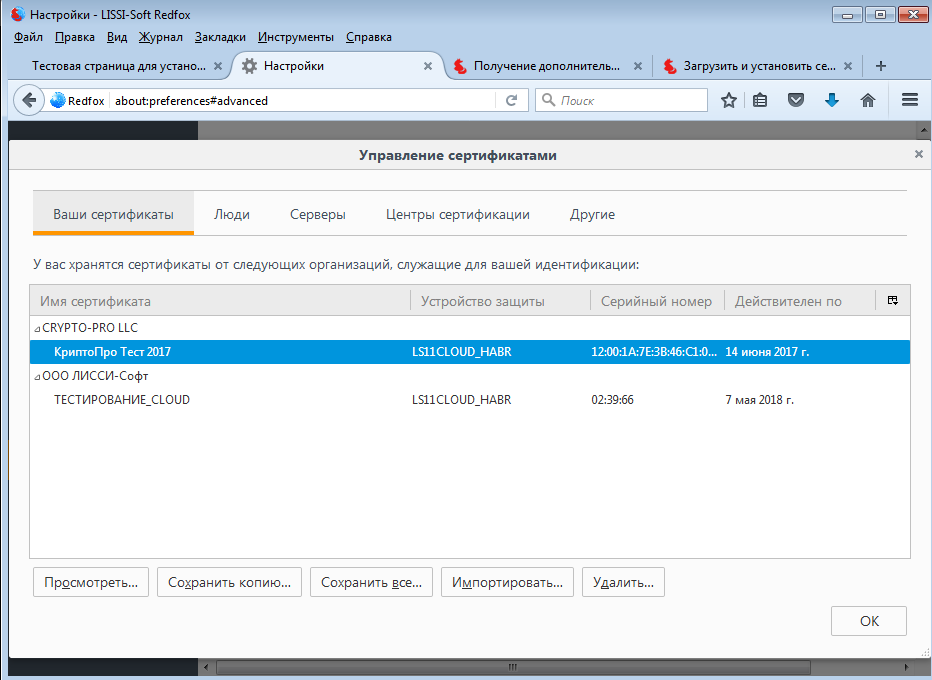Click the Удалить... button
The image size is (932, 680).
pyautogui.click(x=624, y=582)
